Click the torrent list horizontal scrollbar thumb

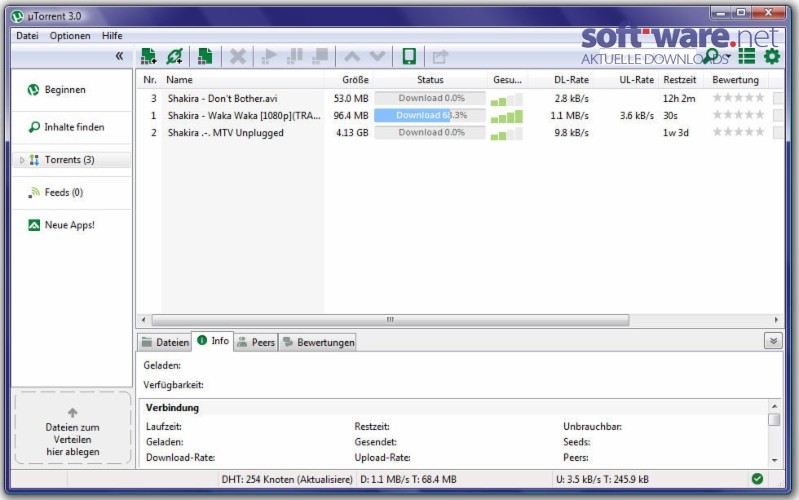click(x=390, y=320)
